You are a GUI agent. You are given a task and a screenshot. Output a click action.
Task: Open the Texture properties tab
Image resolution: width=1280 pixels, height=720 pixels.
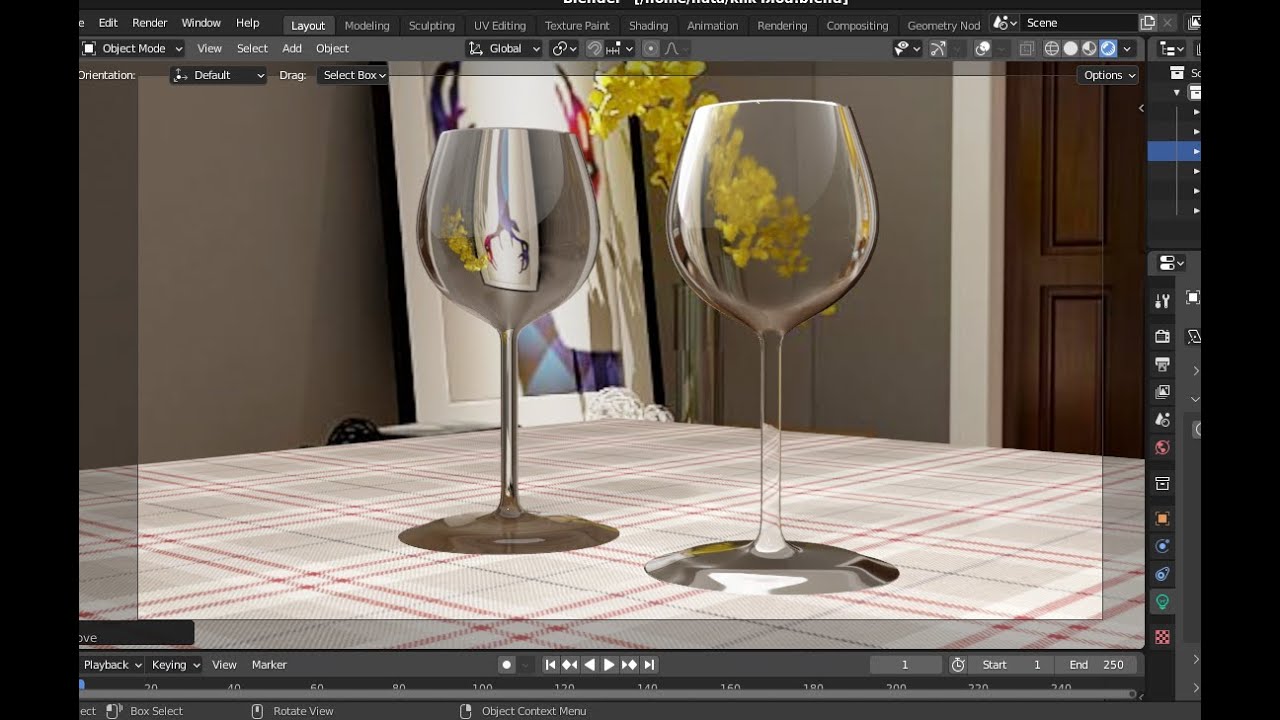pyautogui.click(x=1162, y=637)
